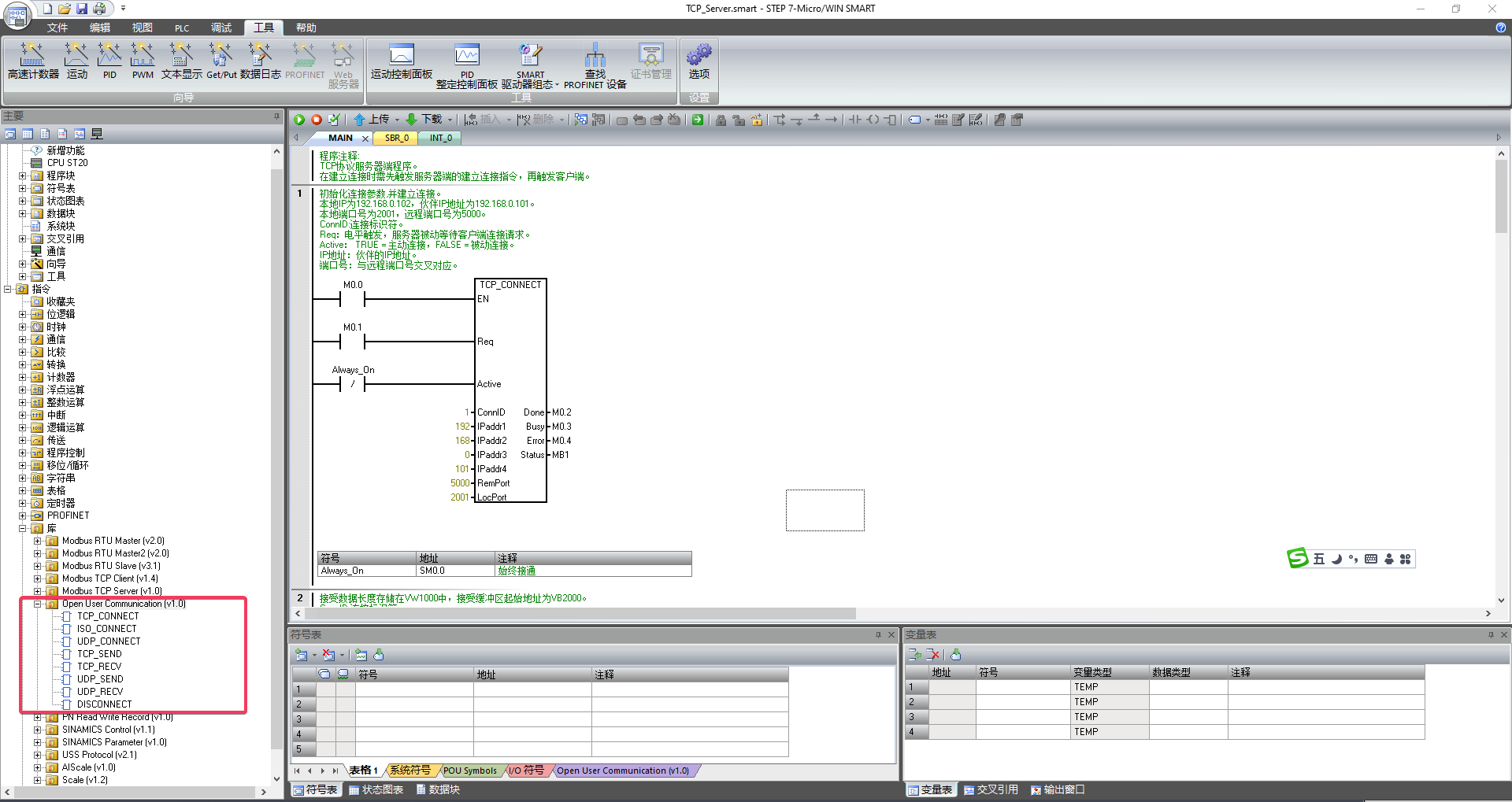1512x802 pixels.
Task: Click the Compile icon in editor toolbar
Action: [334, 120]
